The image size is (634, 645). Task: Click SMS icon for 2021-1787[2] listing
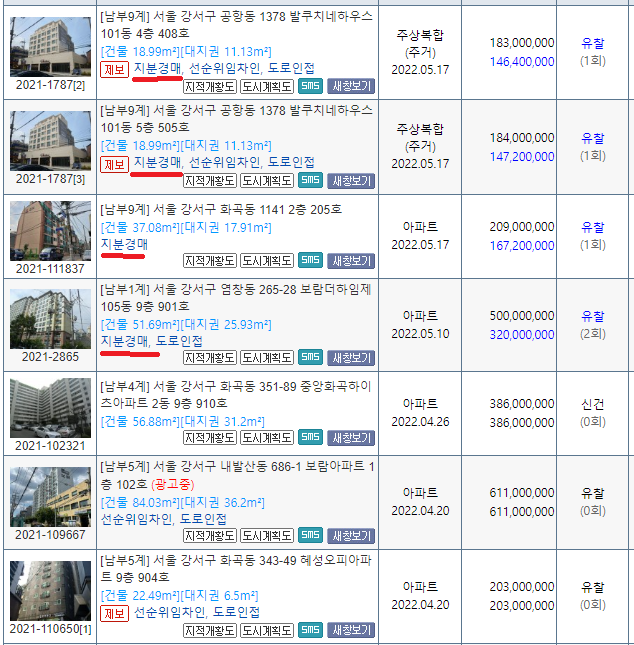pyautogui.click(x=310, y=86)
